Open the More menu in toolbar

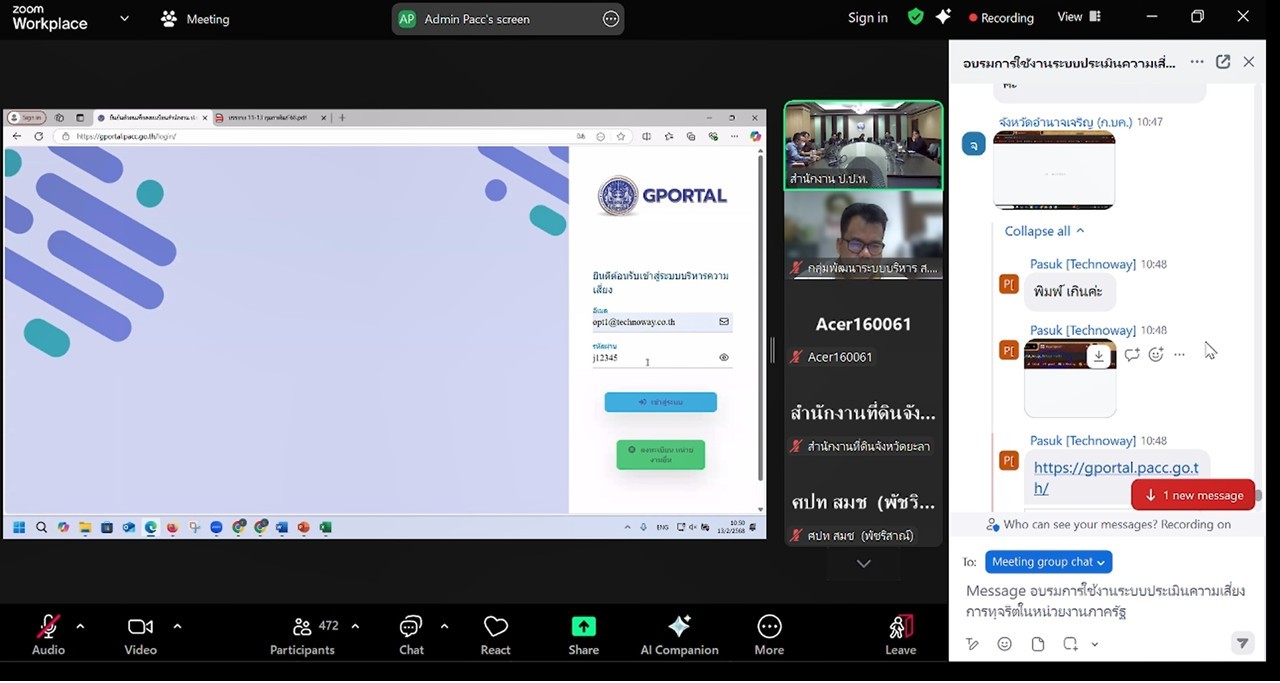[769, 636]
